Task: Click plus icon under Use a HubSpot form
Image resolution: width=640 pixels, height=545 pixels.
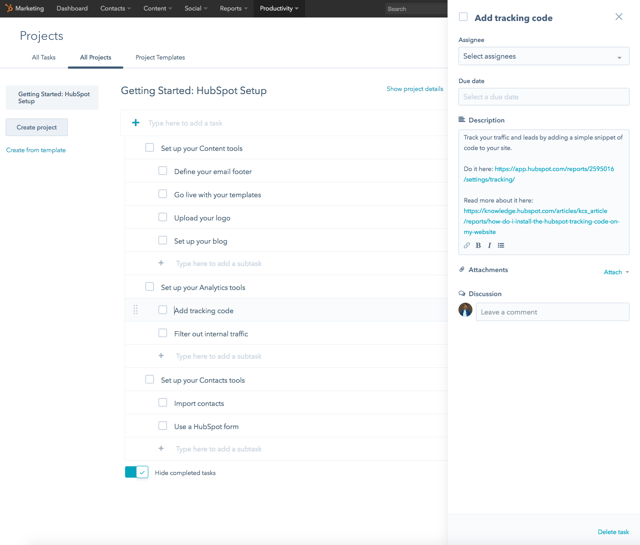Action: point(161,448)
